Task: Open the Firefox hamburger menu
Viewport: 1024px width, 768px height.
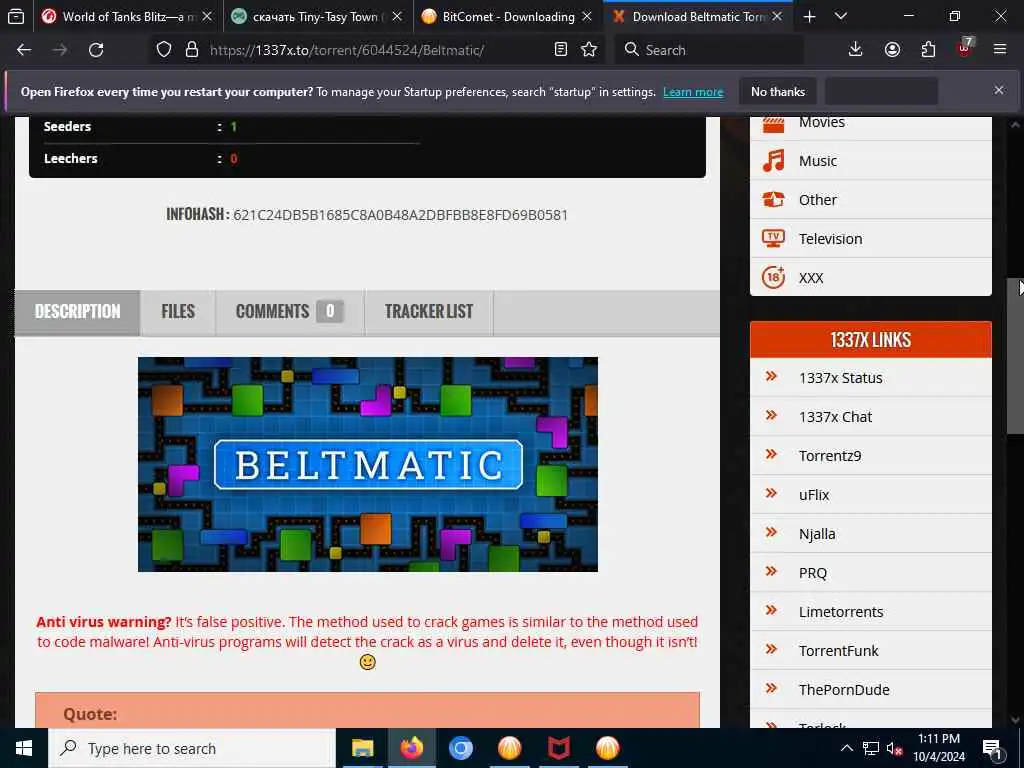Action: tap(1000, 50)
